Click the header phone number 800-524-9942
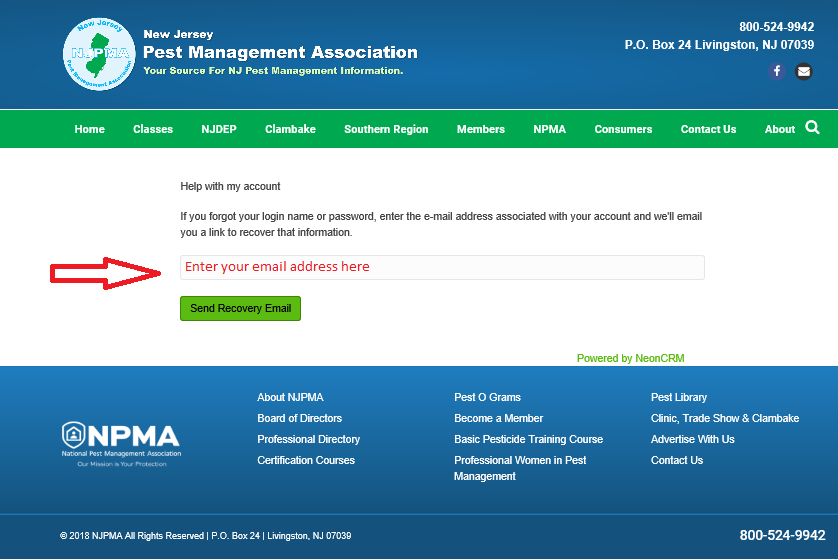Image resolution: width=838 pixels, height=560 pixels. click(x=777, y=27)
